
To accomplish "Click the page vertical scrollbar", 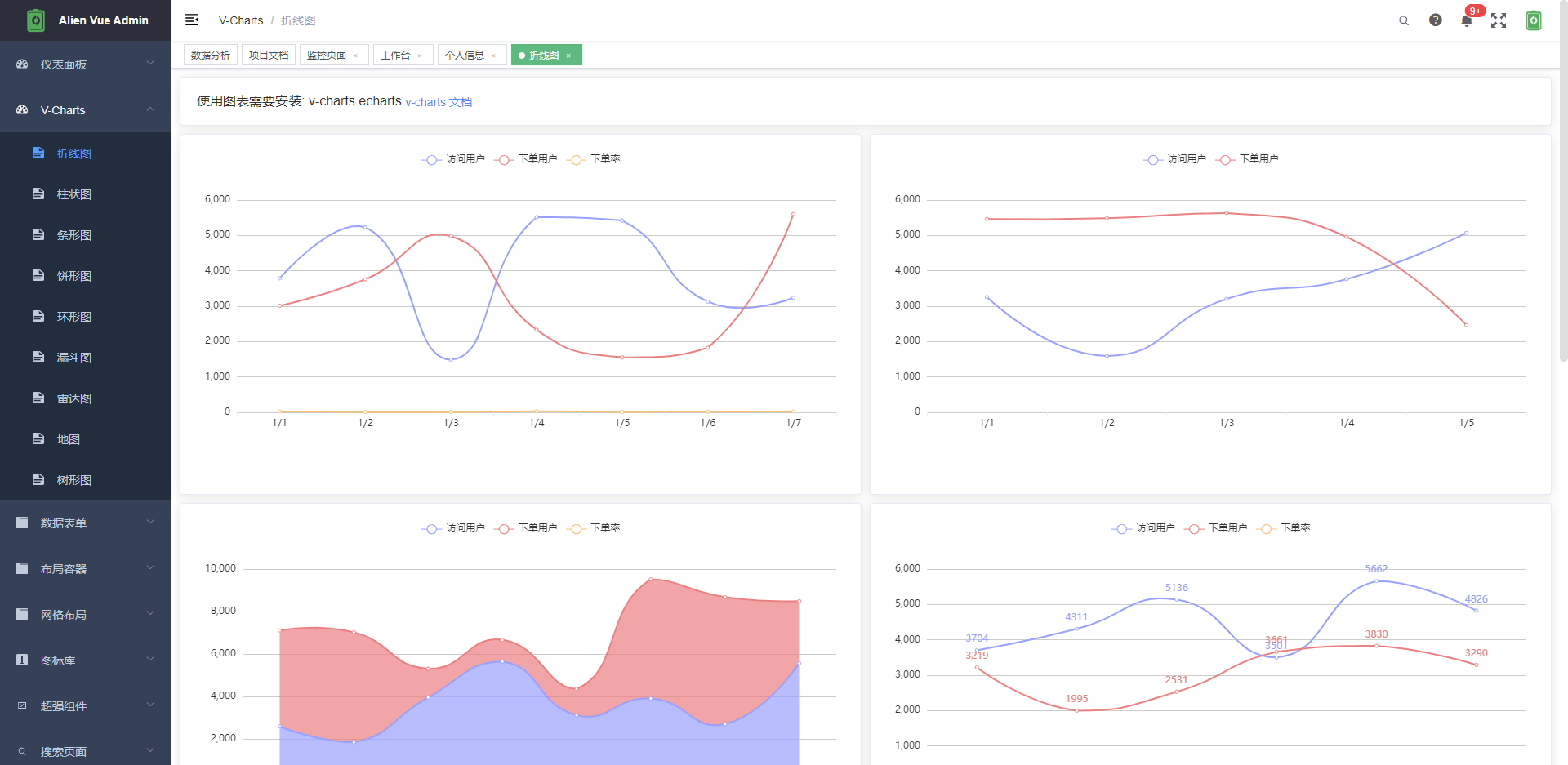I will click(1563, 180).
